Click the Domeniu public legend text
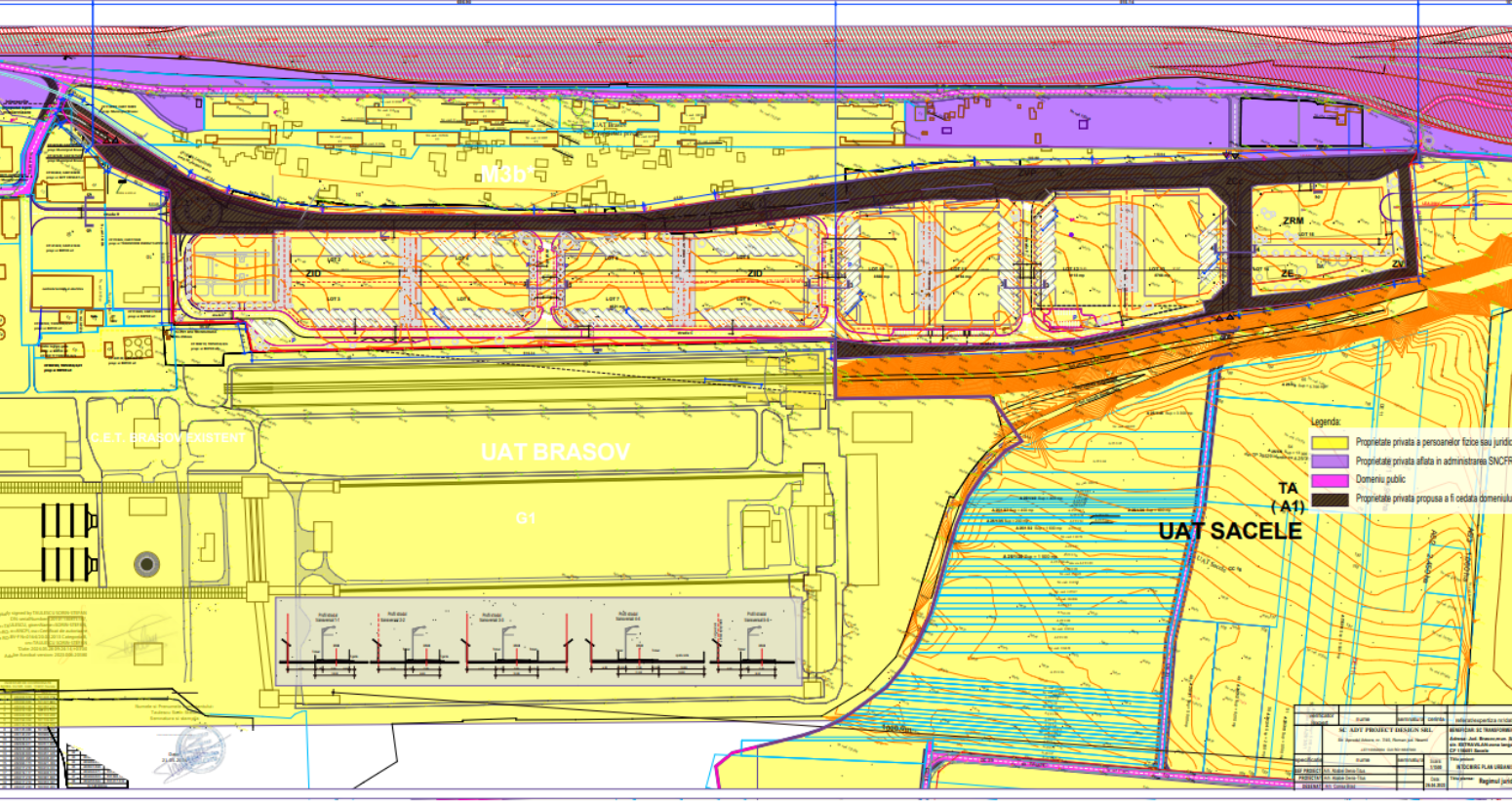1512x805 pixels. 1382,480
